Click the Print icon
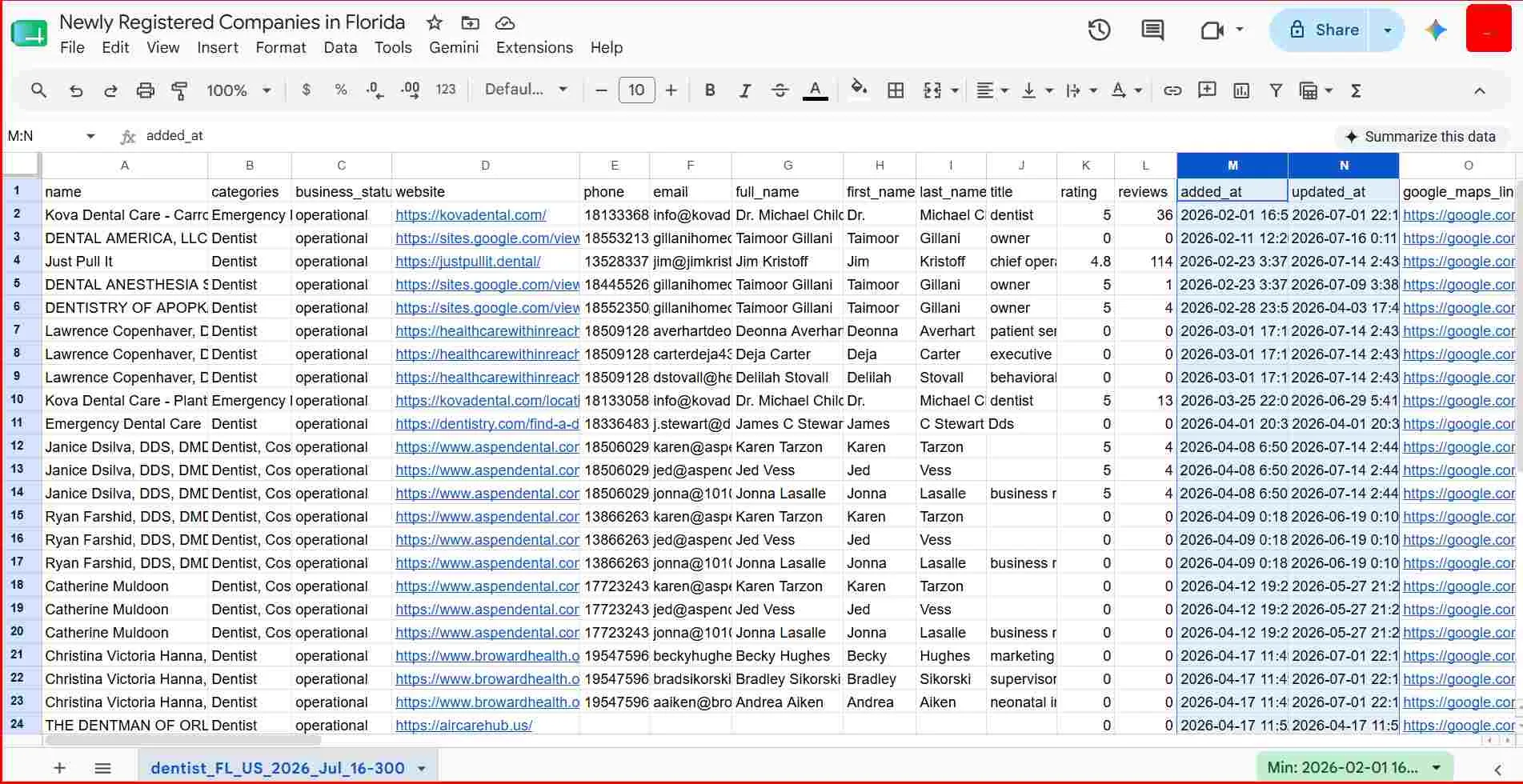This screenshot has width=1523, height=784. point(145,90)
